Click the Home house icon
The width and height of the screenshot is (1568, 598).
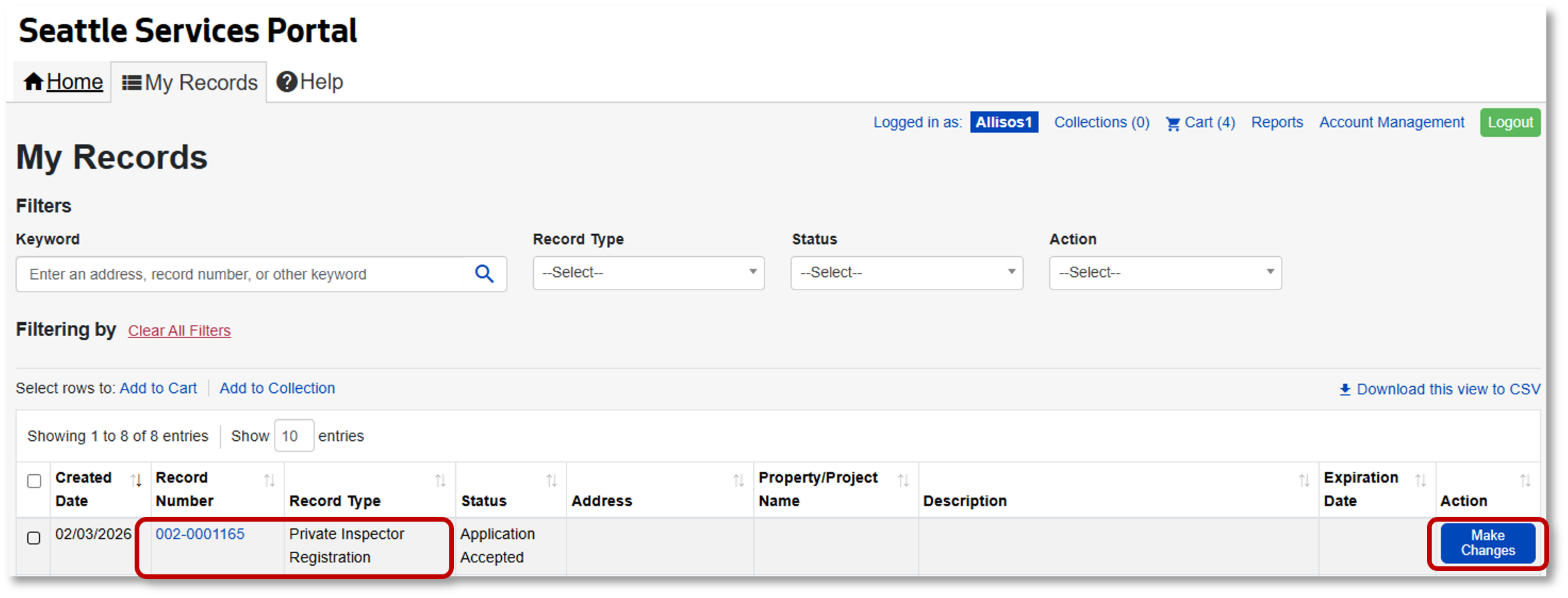point(33,82)
